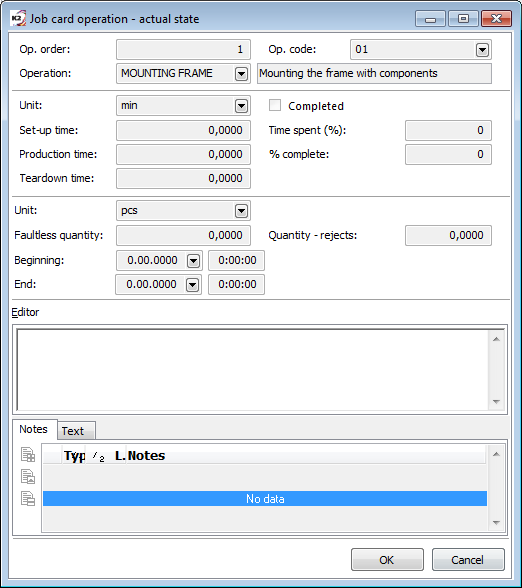This screenshot has width=522, height=588.
Task: Click the Set-up time field
Action: pyautogui.click(x=183, y=130)
